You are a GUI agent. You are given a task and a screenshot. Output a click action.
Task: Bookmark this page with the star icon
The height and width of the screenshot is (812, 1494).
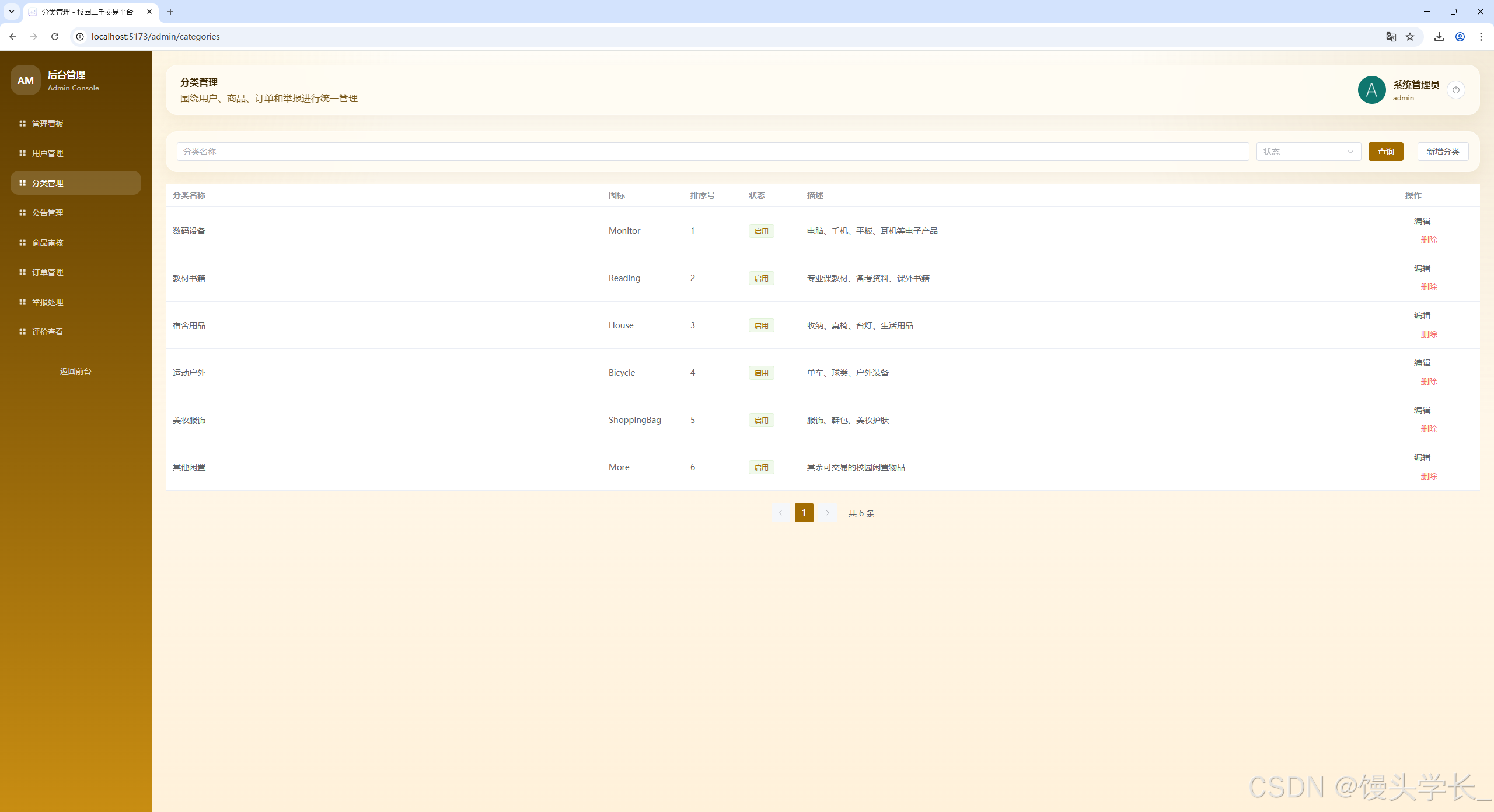1410,37
